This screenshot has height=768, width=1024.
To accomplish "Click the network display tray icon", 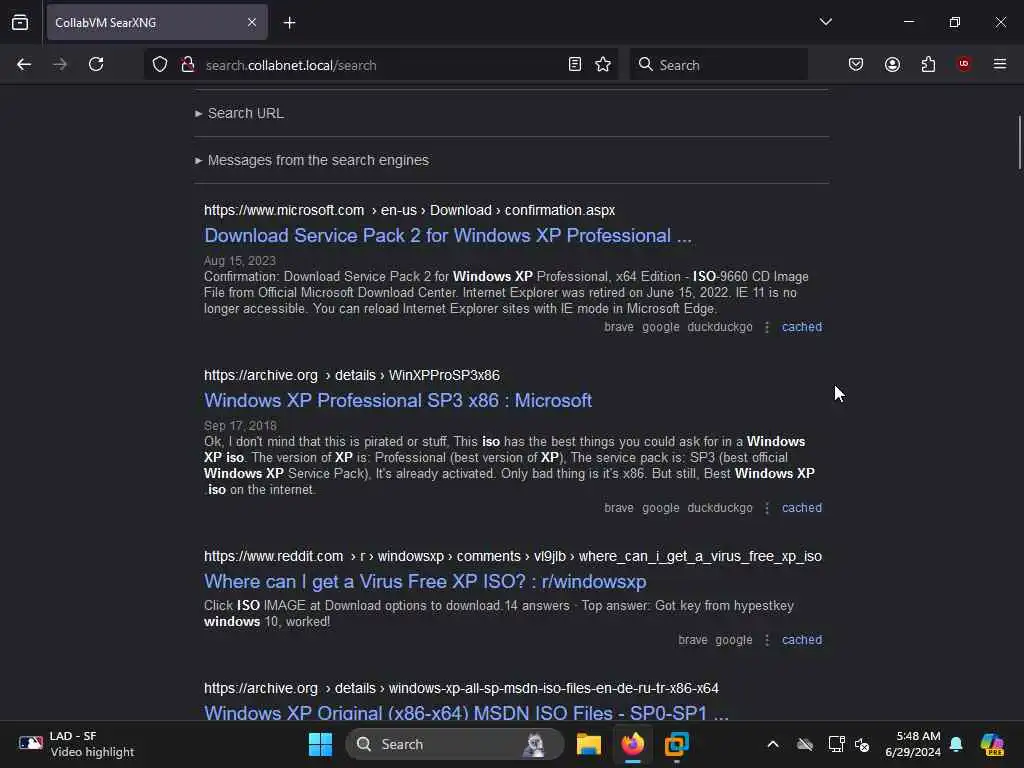I will coord(836,744).
